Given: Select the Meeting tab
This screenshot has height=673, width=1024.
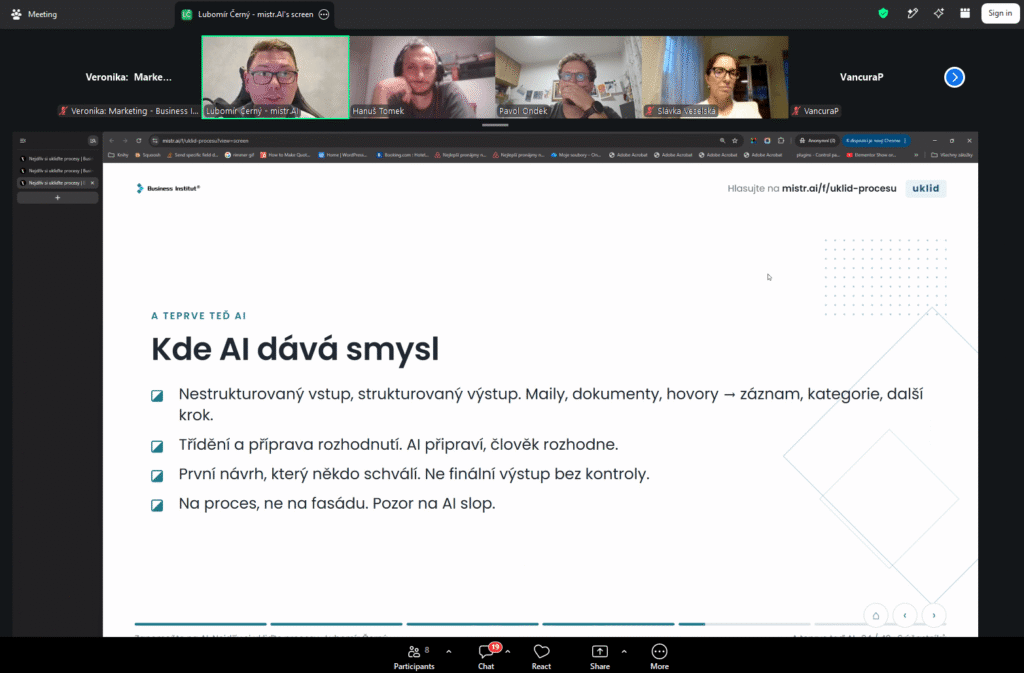Looking at the screenshot, I should click(35, 14).
